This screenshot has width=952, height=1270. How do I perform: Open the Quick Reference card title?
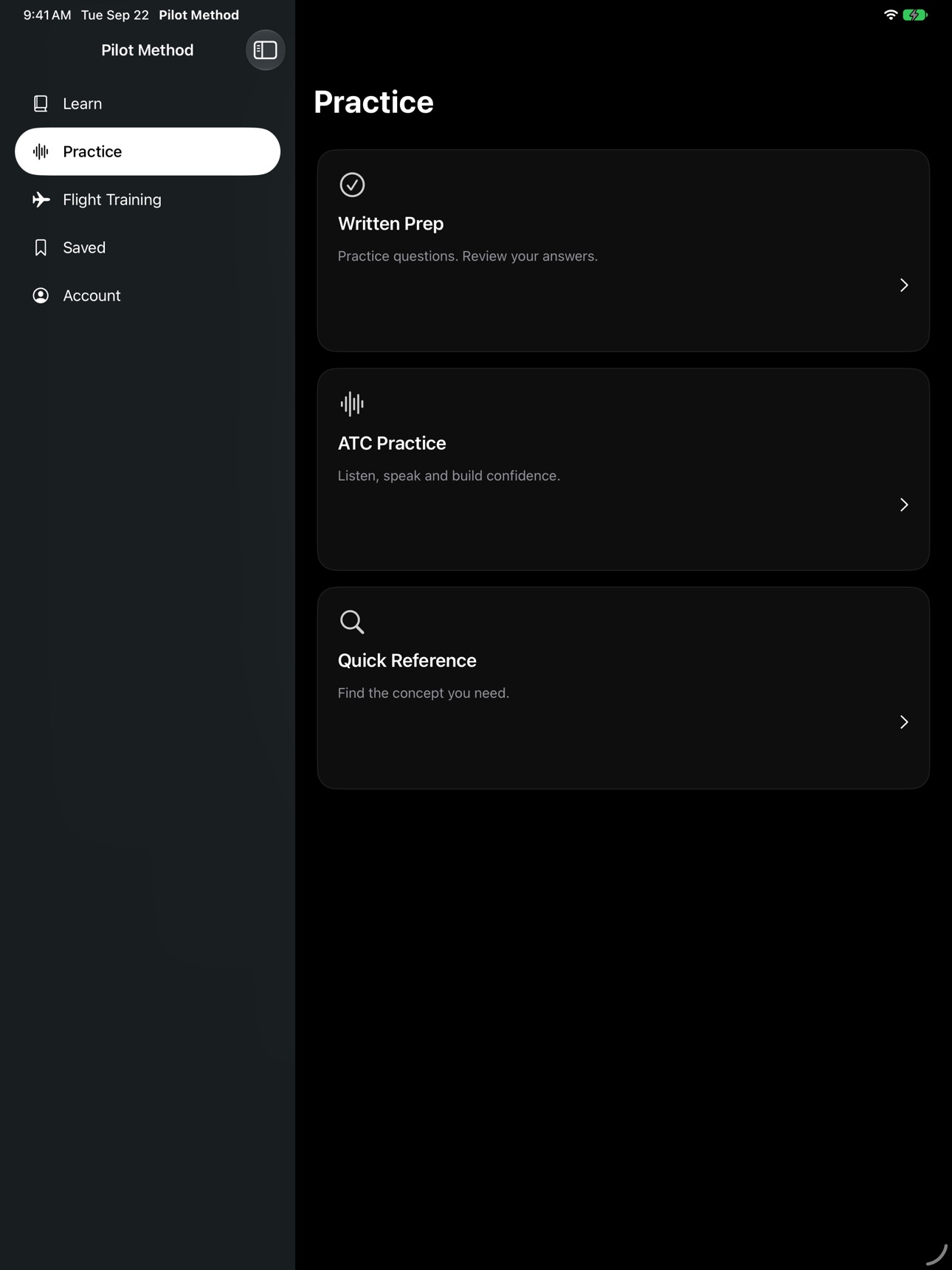click(x=407, y=660)
